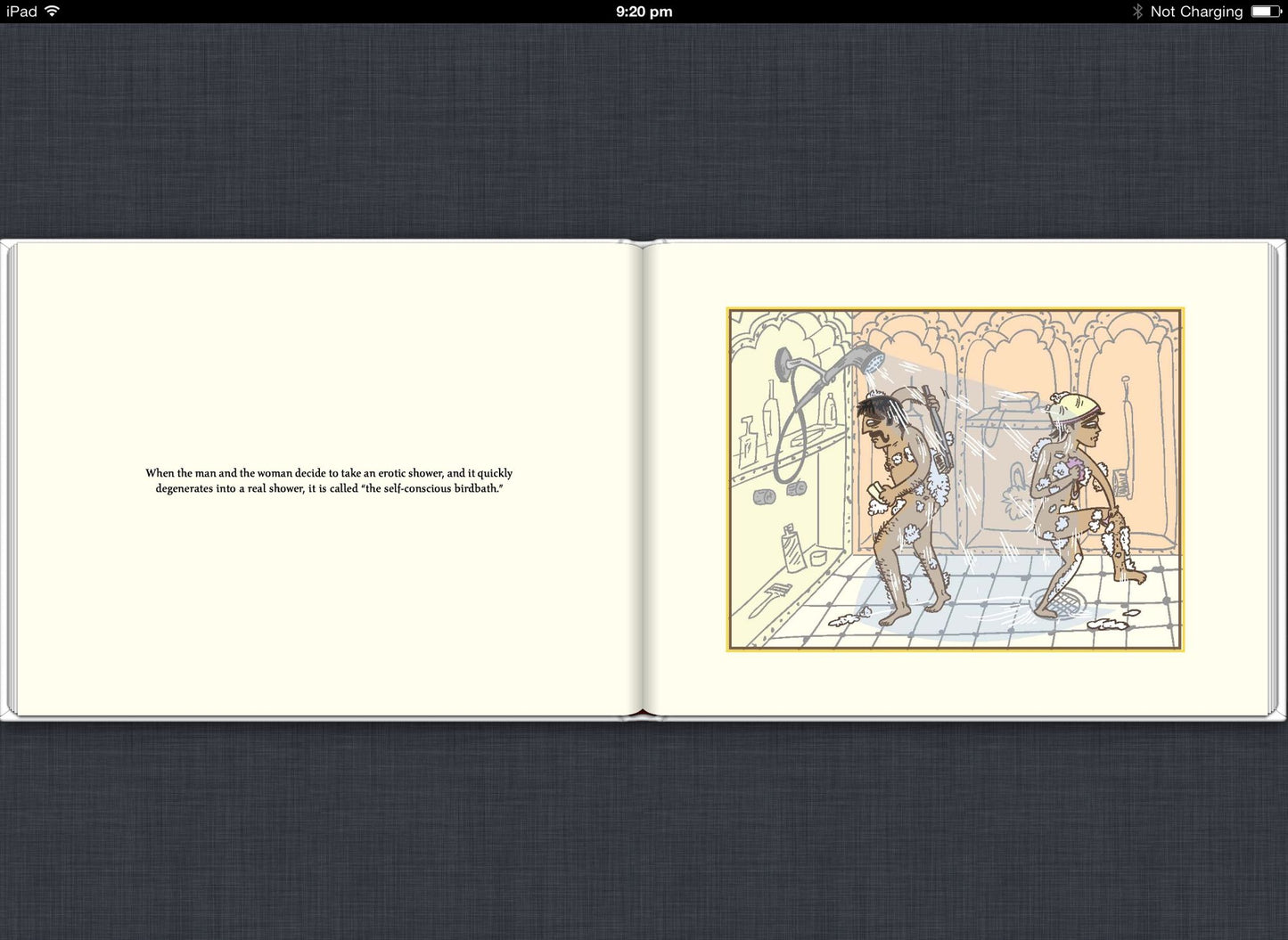This screenshot has width=1288, height=940.
Task: Tap the Wi-Fi status icon
Action: pyautogui.click(x=52, y=11)
